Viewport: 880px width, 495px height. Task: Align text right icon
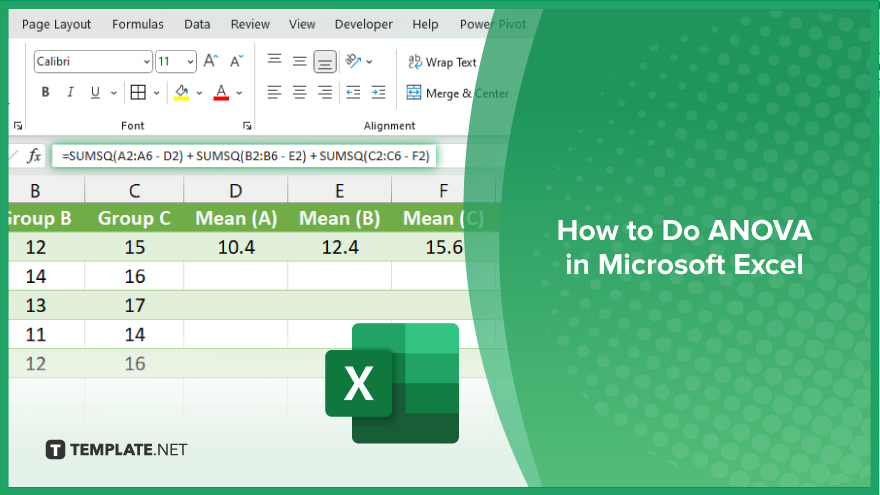pos(325,92)
